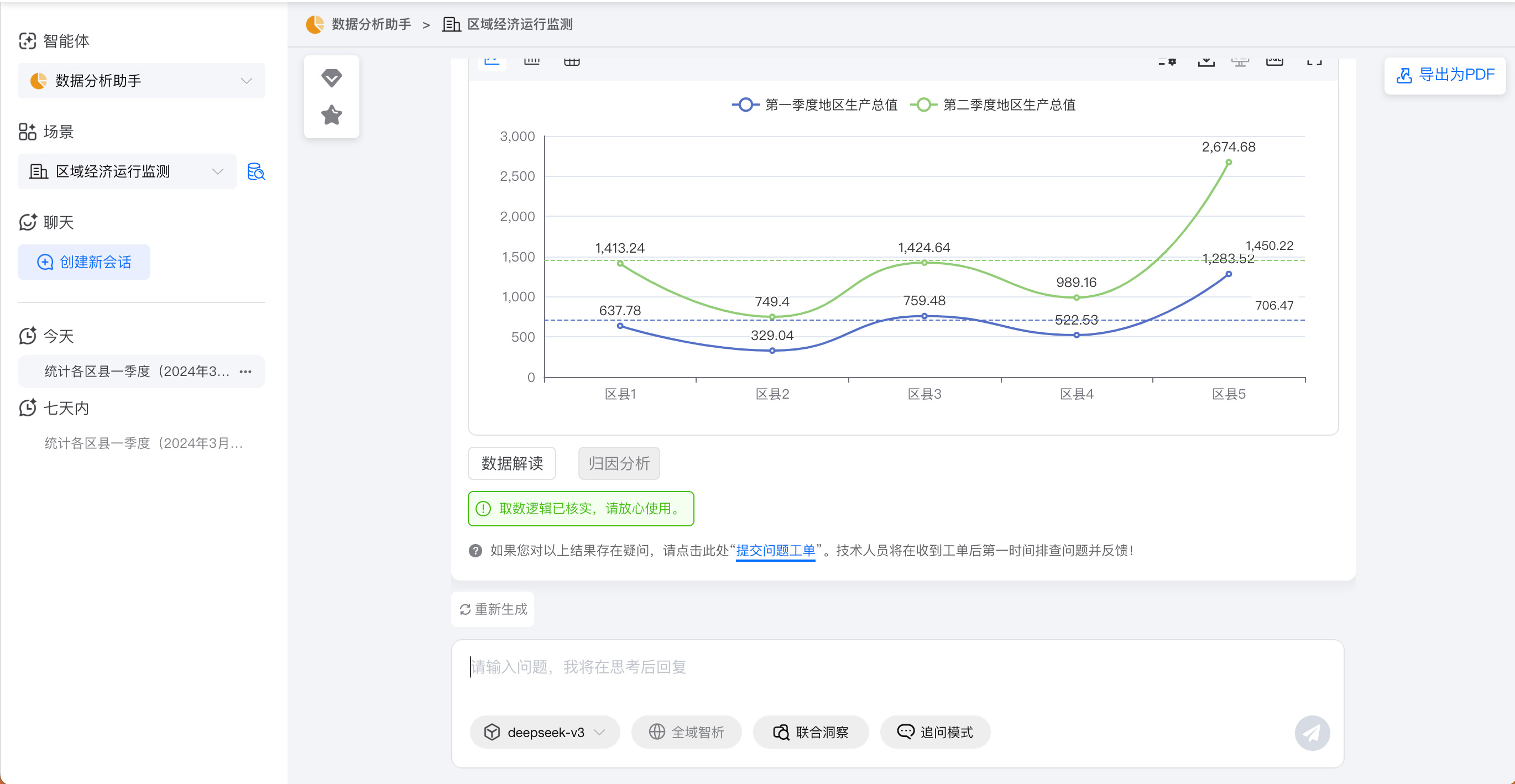The width and height of the screenshot is (1515, 784).
Task: Open the deepseek-v3 model selector
Action: (545, 732)
